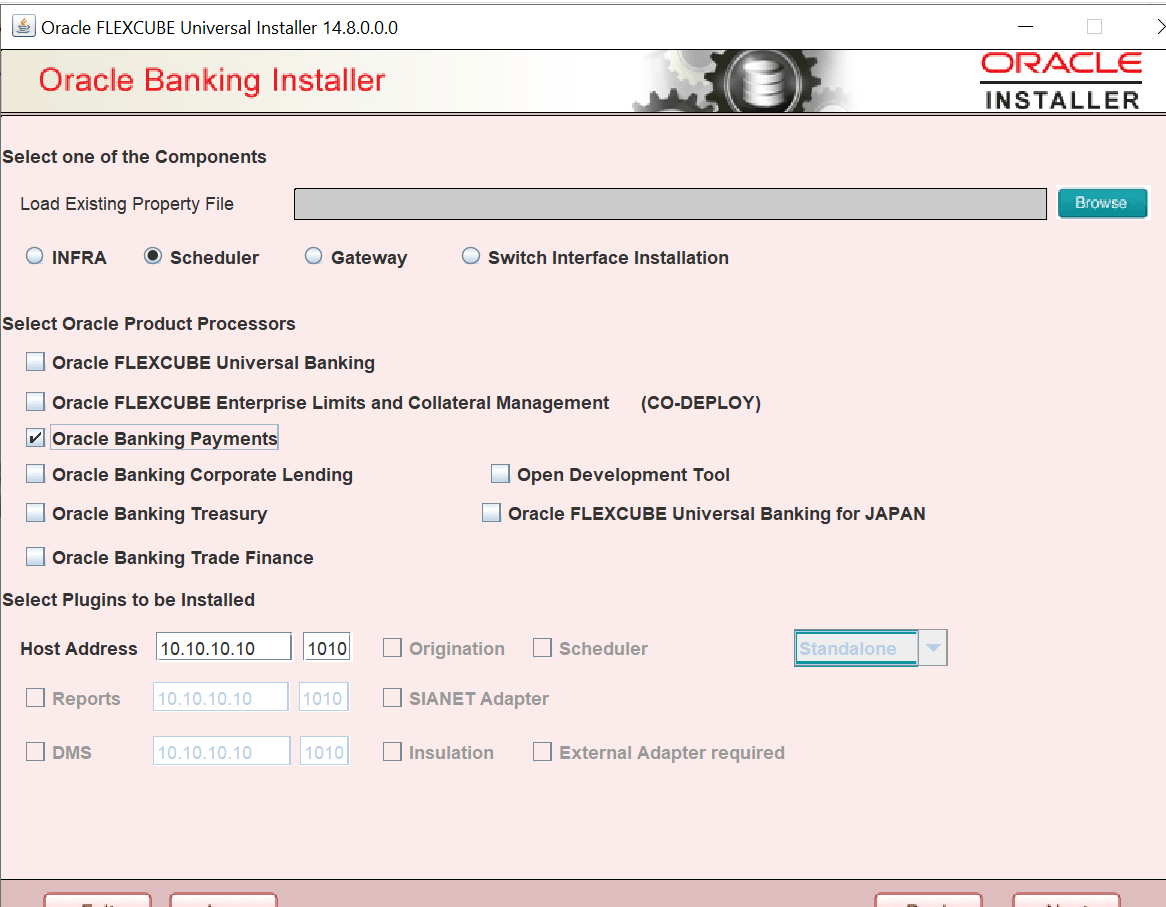
Task: Click Select Oracle Product Processors heading
Action: [x=149, y=323]
